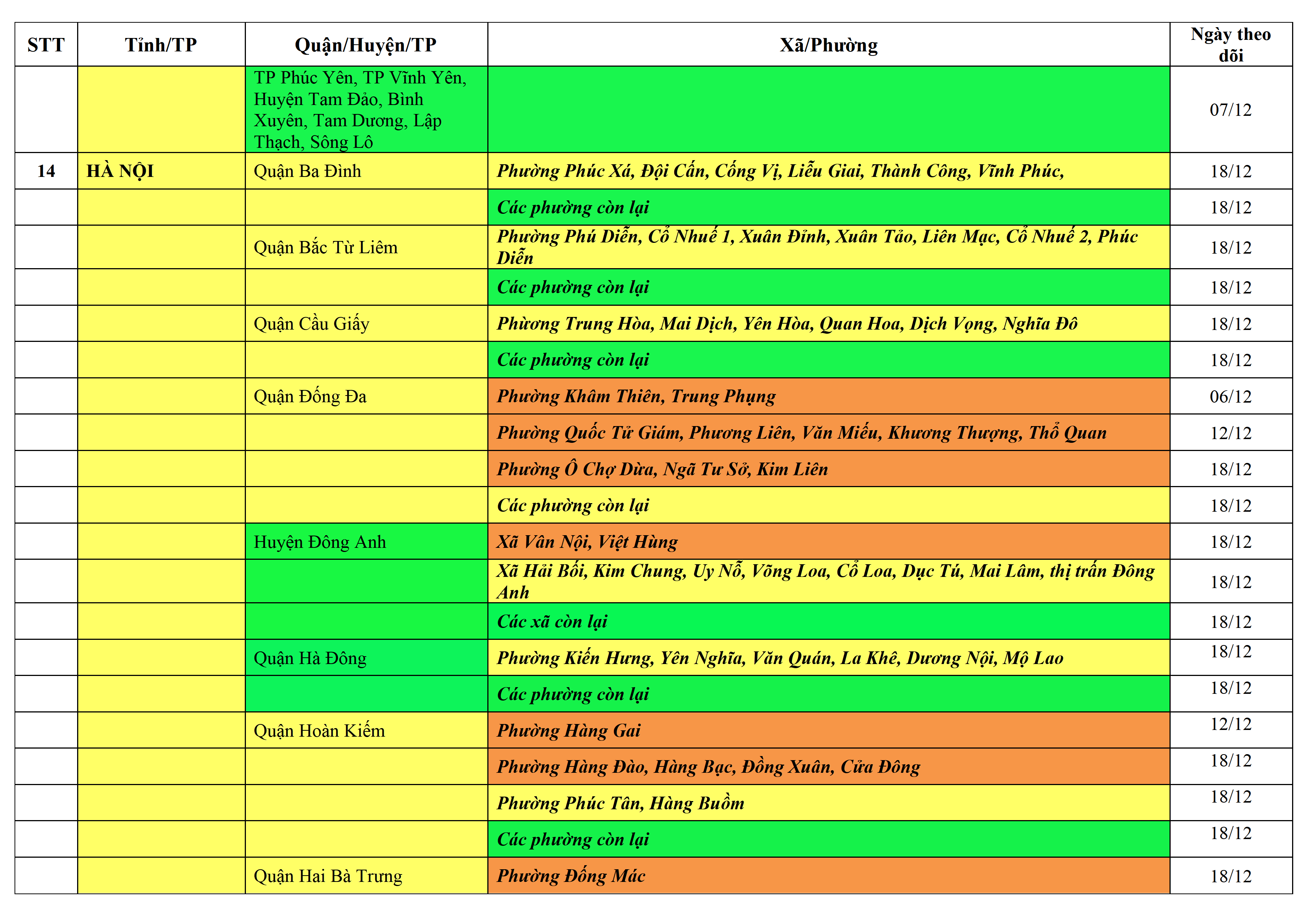Click the Tỉnh/TP column header
1307x924 pixels.
click(161, 44)
